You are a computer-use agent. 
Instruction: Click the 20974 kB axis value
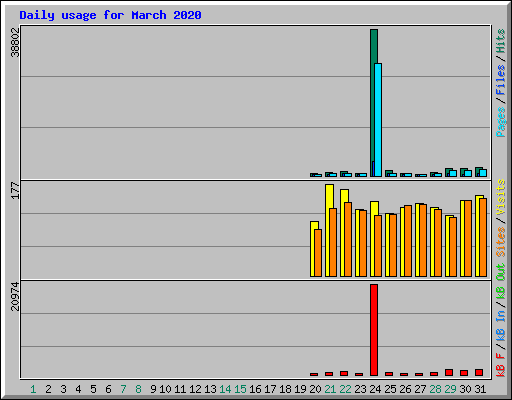pos(15,296)
